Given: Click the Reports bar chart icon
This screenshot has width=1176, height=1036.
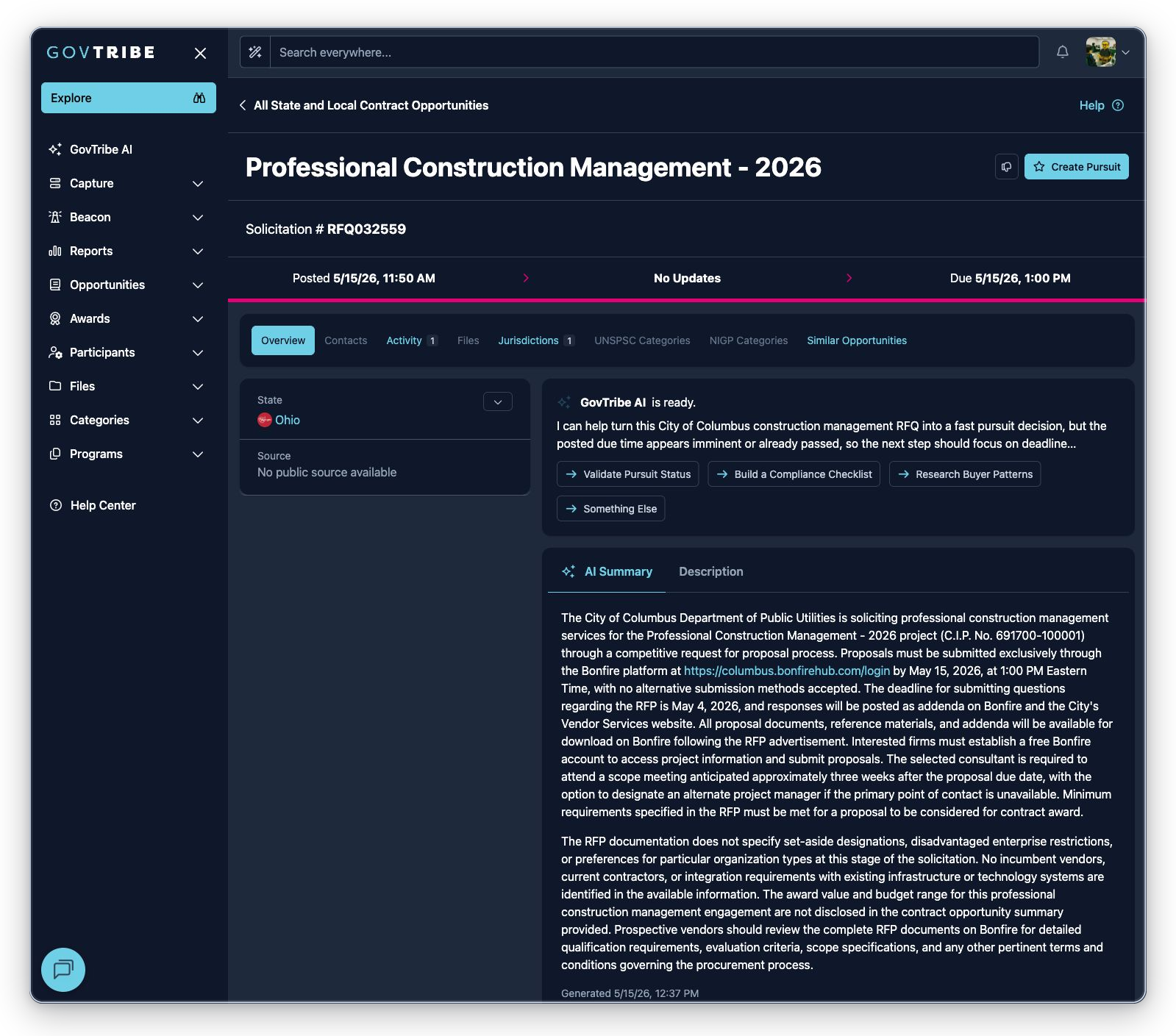Looking at the screenshot, I should click(55, 251).
